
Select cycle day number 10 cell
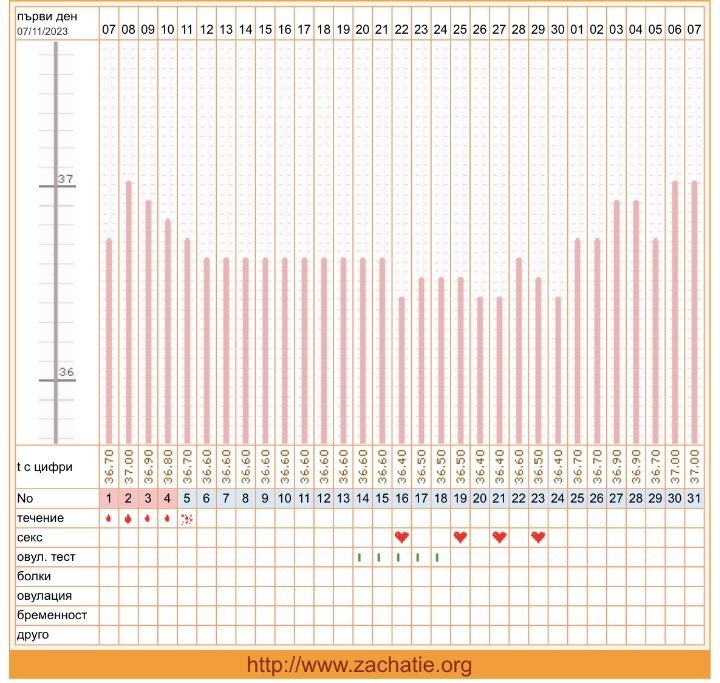(285, 498)
